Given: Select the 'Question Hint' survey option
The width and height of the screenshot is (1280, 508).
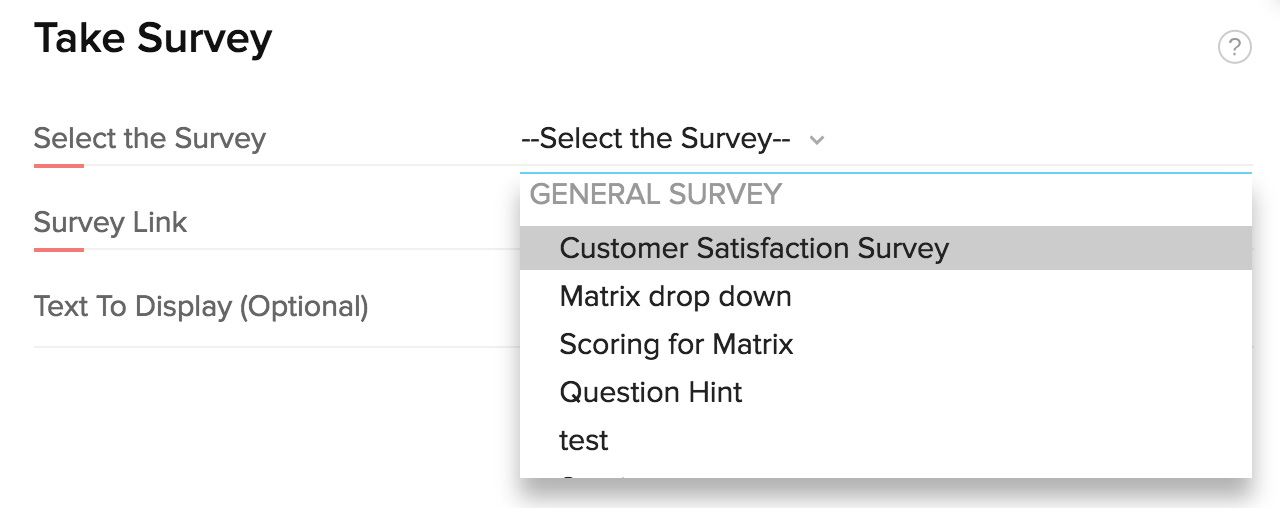Looking at the screenshot, I should 651,392.
